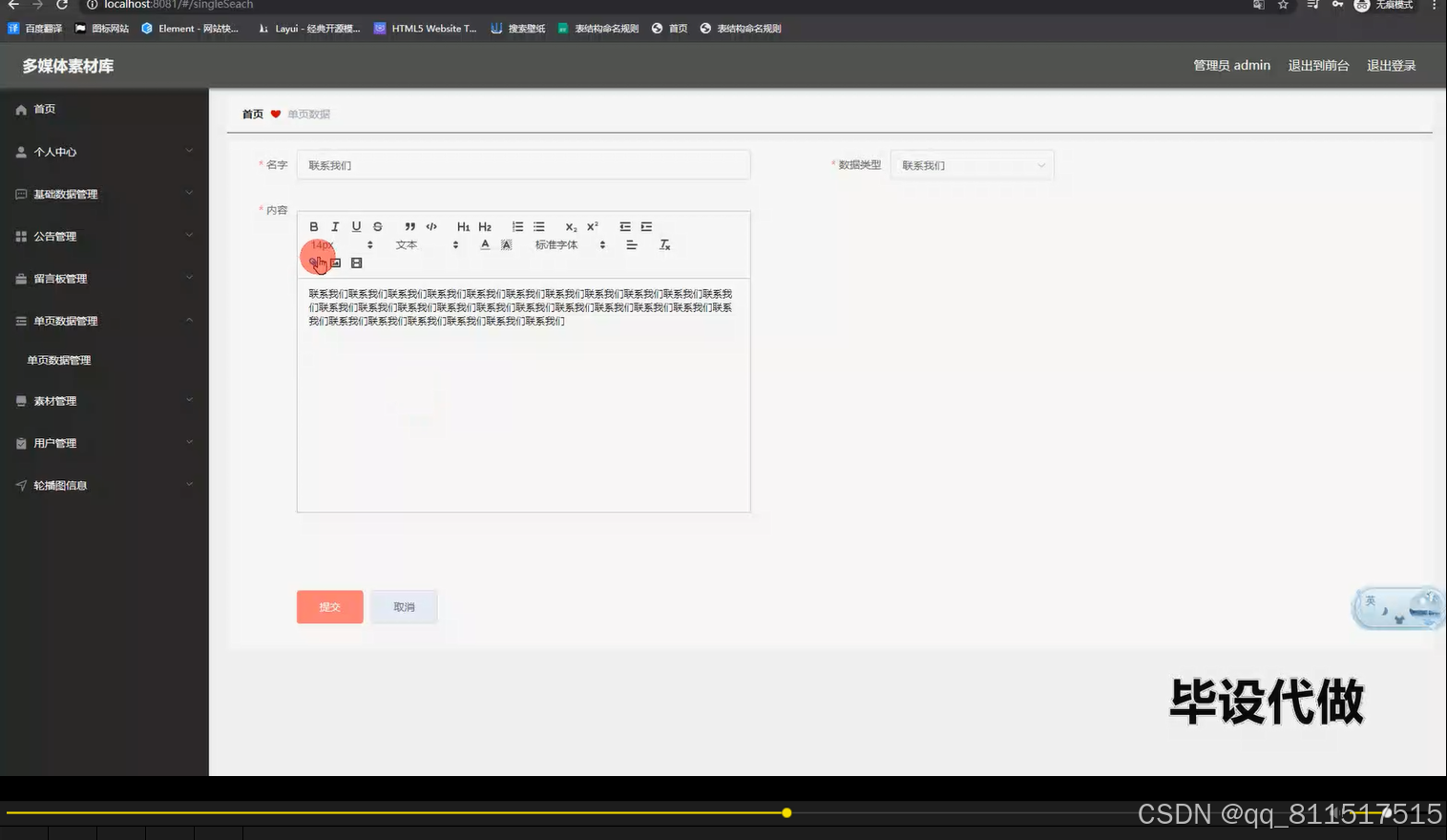
Task: Open 首页 from the breadcrumb
Action: pos(252,114)
